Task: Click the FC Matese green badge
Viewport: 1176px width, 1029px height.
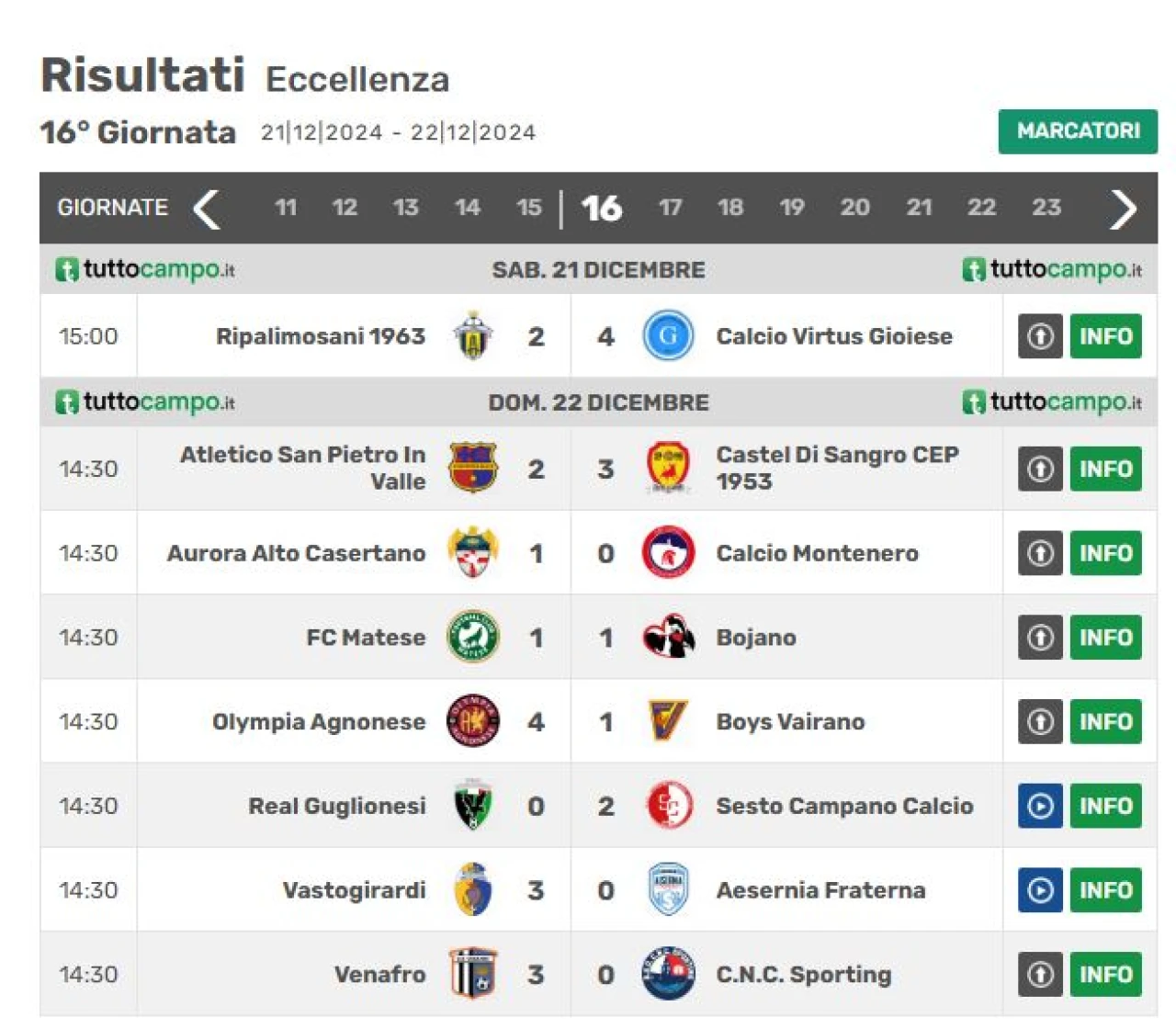Action: [x=473, y=637]
